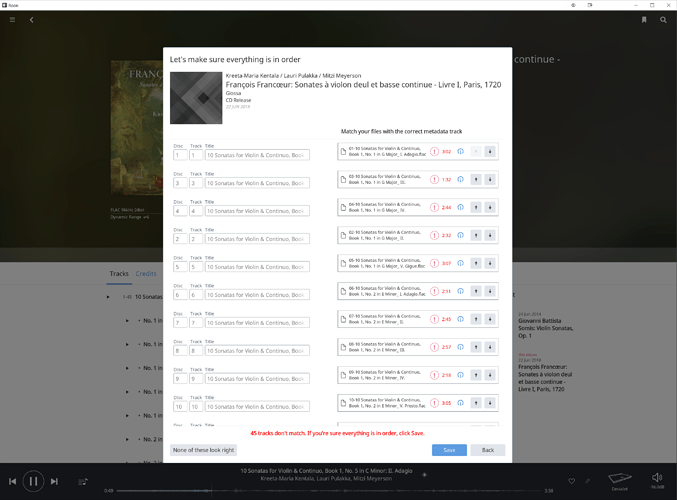Click now-playing title No. 5 in C Minor
Image resolution: width=677 pixels, height=500 pixels.
326,471
